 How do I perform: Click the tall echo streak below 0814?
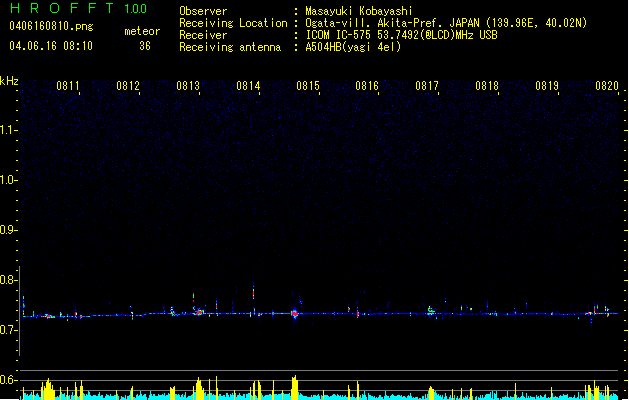tap(254, 292)
